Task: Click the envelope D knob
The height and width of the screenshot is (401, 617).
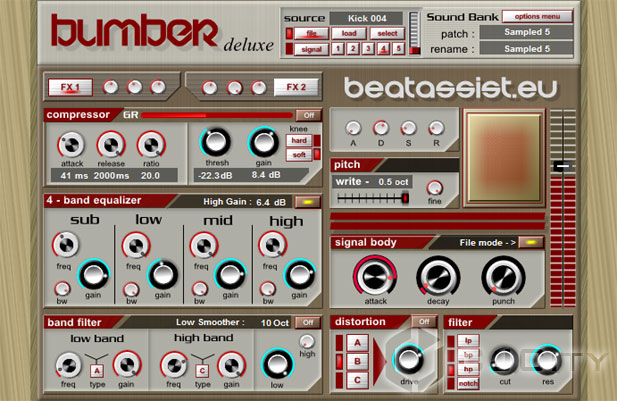Action: pyautogui.click(x=381, y=128)
